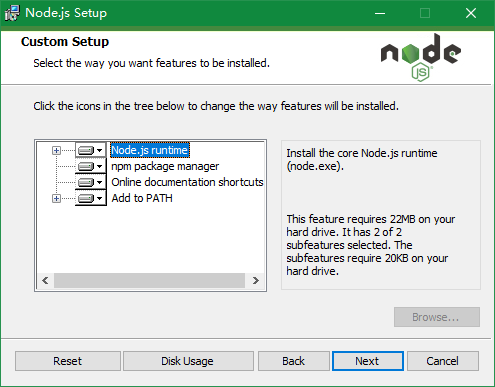This screenshot has height=387, width=495.
Task: Click the 'Custom Setup' heading text
Action: pos(65,42)
